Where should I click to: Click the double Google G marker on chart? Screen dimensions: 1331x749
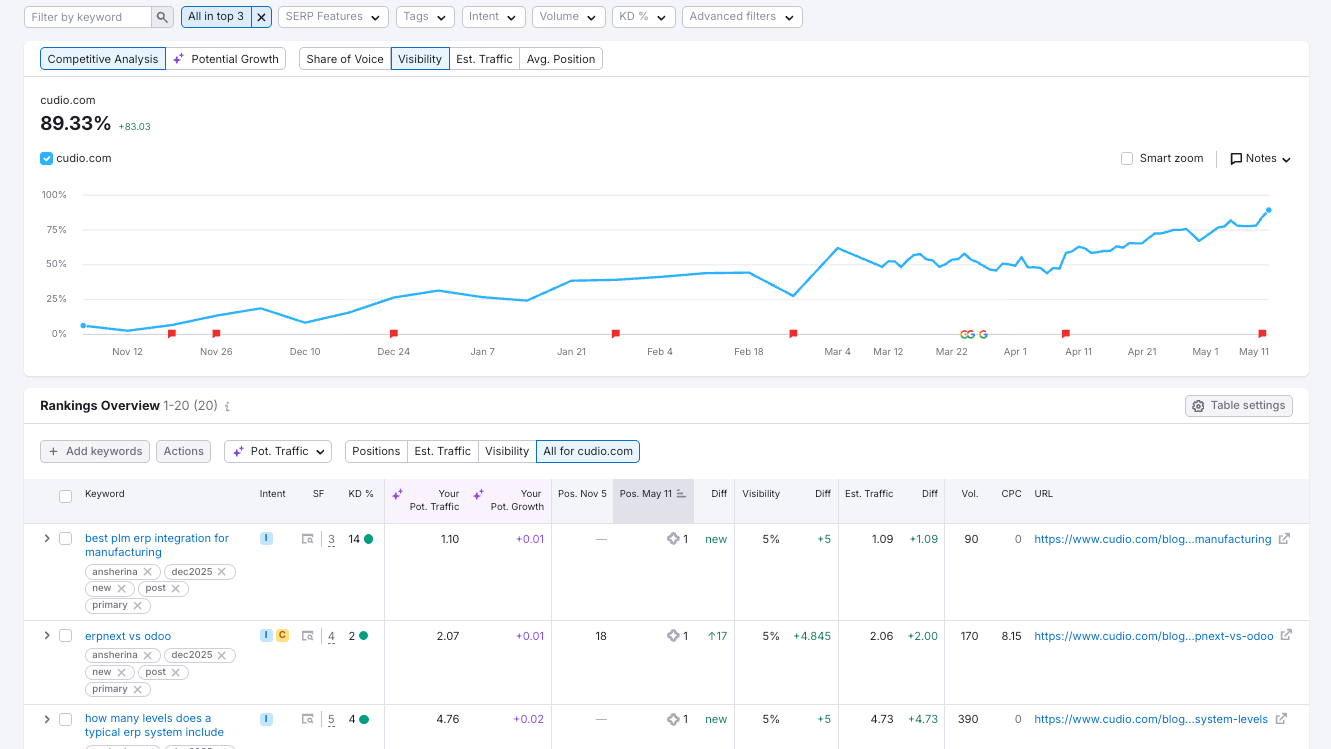click(x=967, y=335)
